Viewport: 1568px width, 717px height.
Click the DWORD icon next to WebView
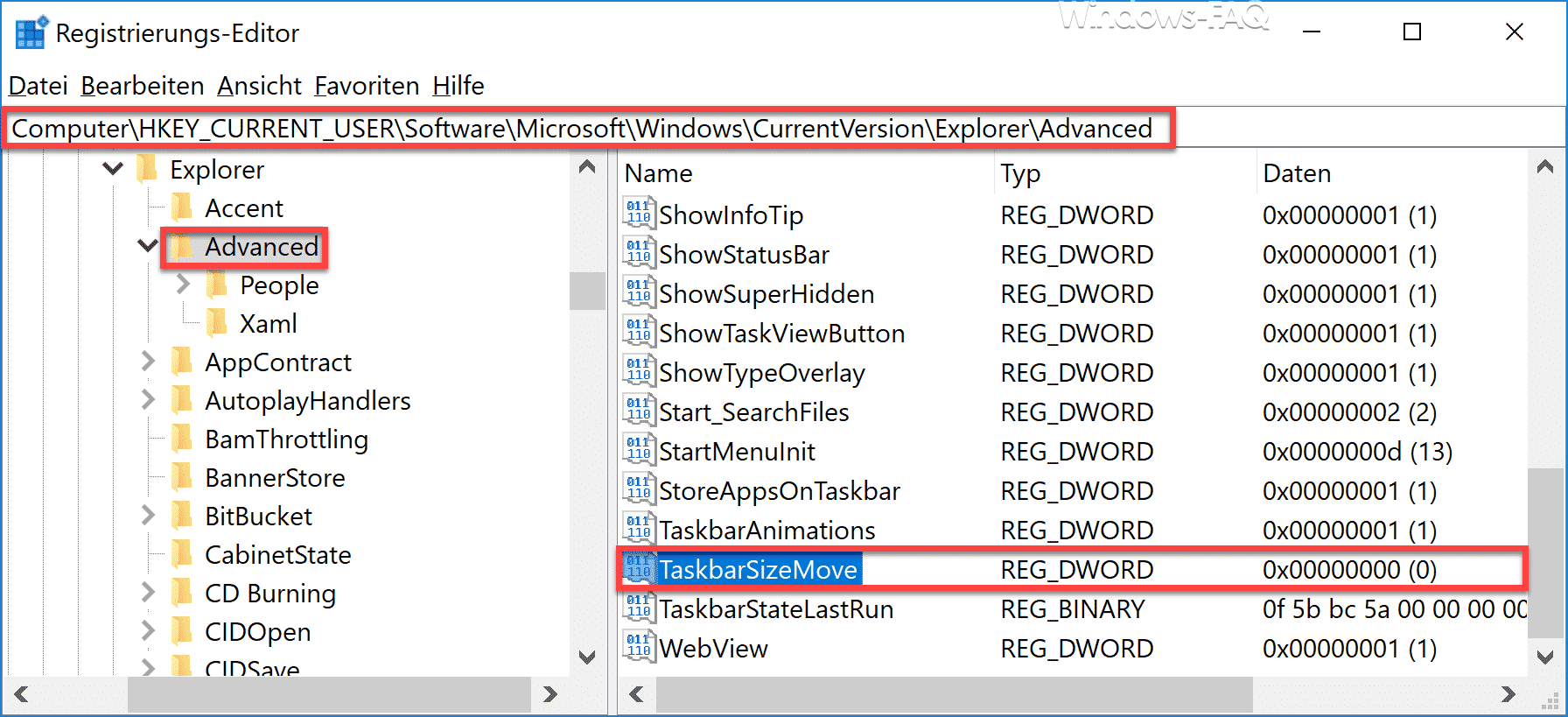(640, 646)
